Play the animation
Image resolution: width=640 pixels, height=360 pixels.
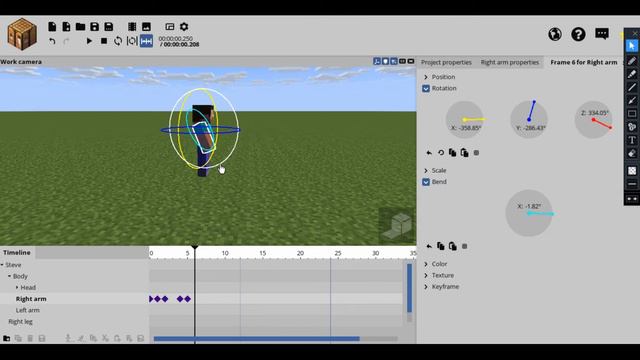(89, 41)
